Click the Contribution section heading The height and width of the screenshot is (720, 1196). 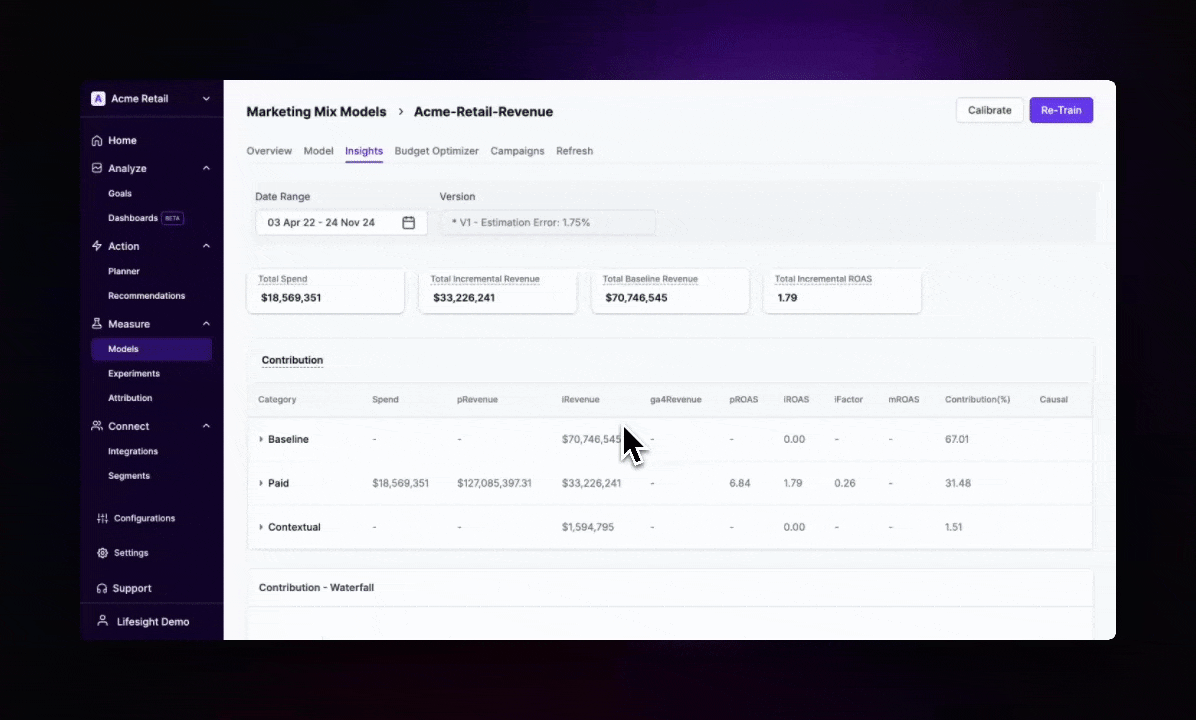click(x=292, y=360)
